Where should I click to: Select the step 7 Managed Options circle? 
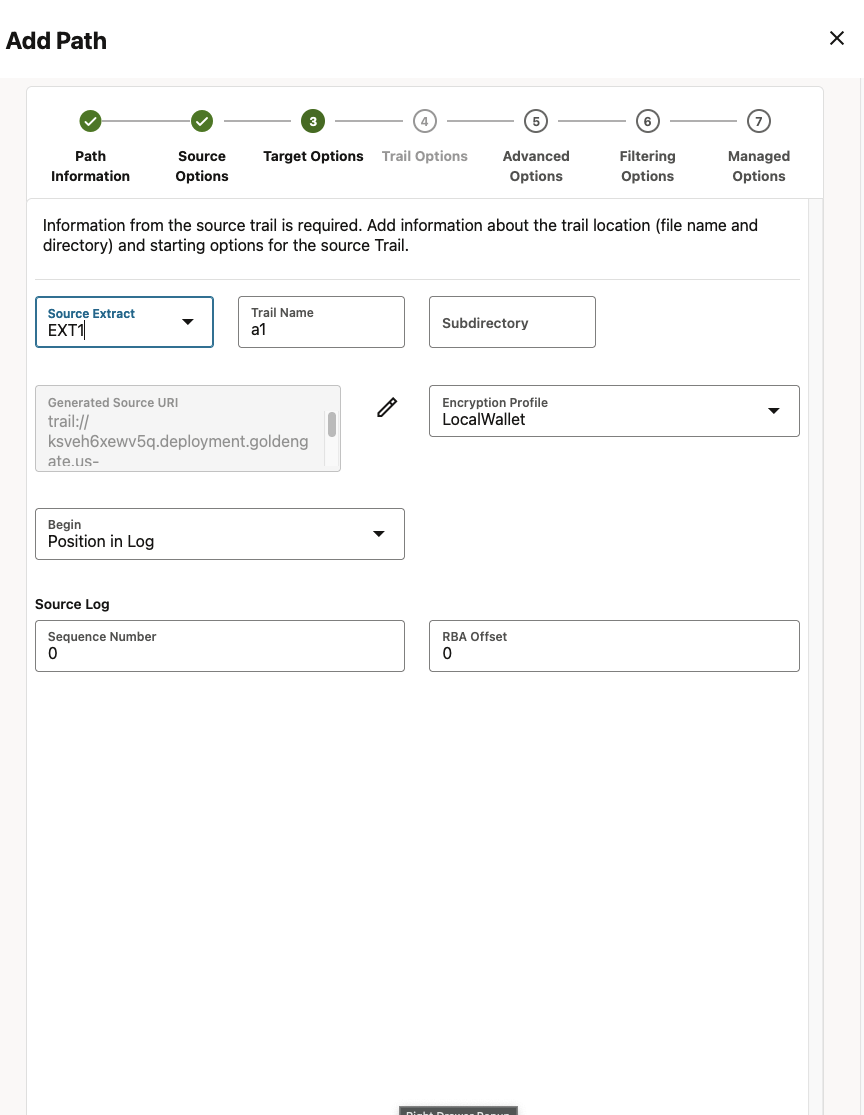[x=758, y=120]
